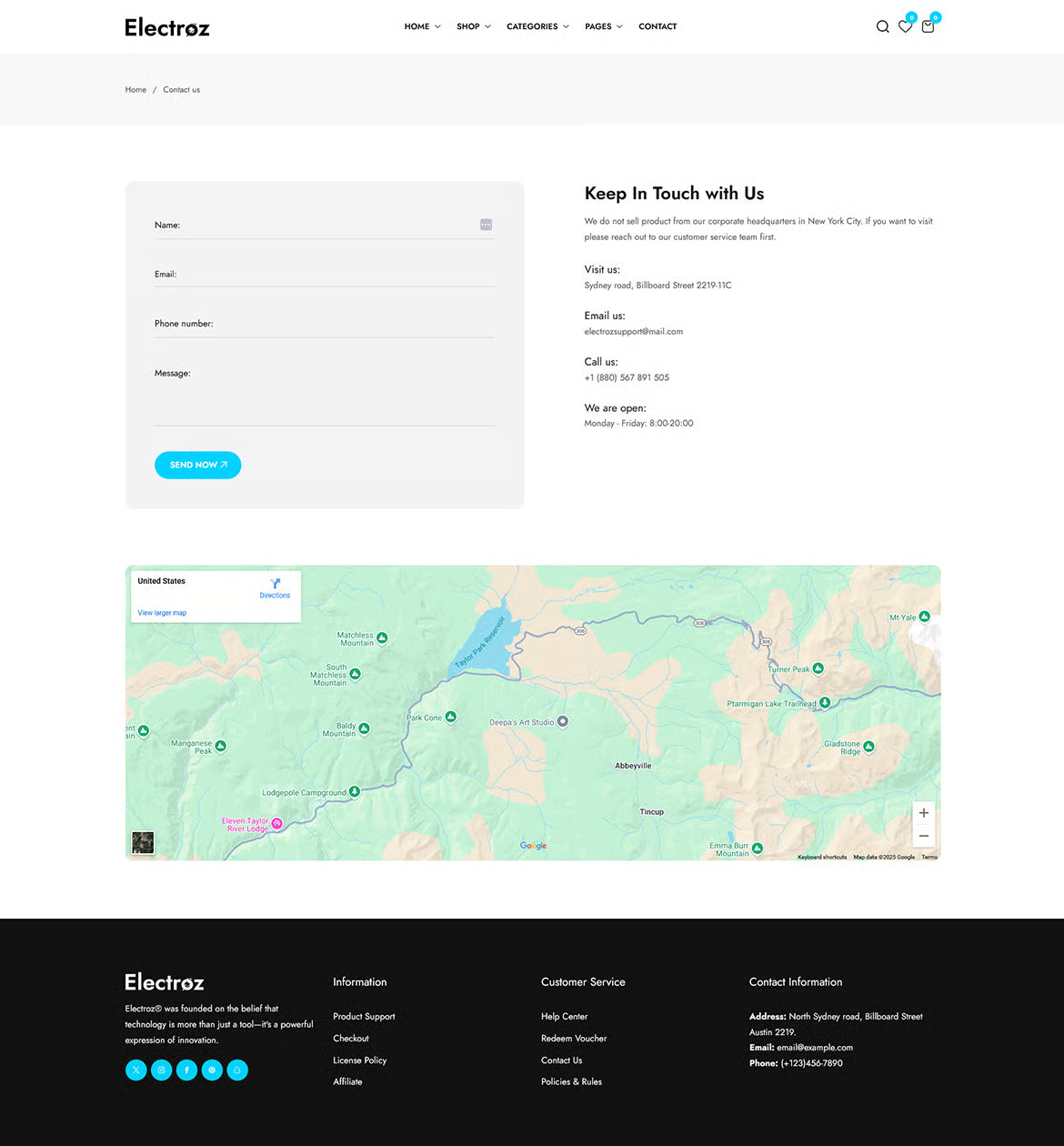Toggle the map zoom-out control
The width and height of the screenshot is (1064, 1146).
[923, 835]
